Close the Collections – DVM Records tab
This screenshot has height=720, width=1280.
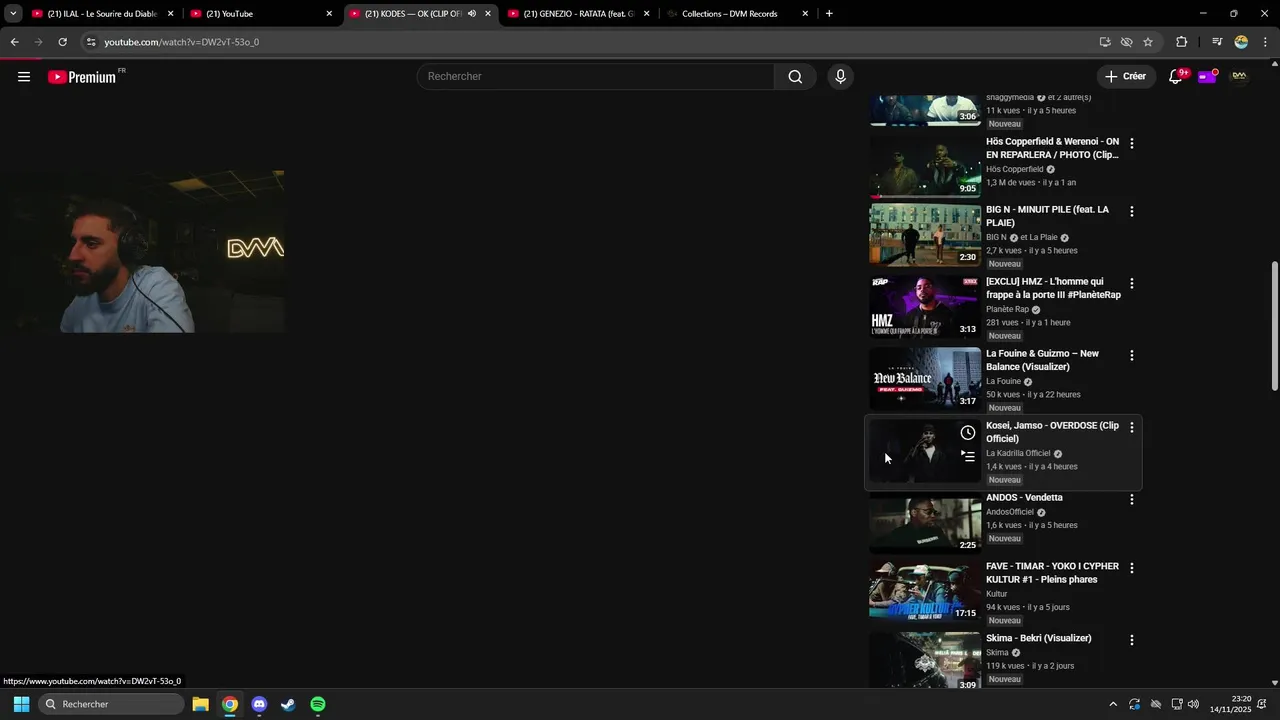point(805,14)
